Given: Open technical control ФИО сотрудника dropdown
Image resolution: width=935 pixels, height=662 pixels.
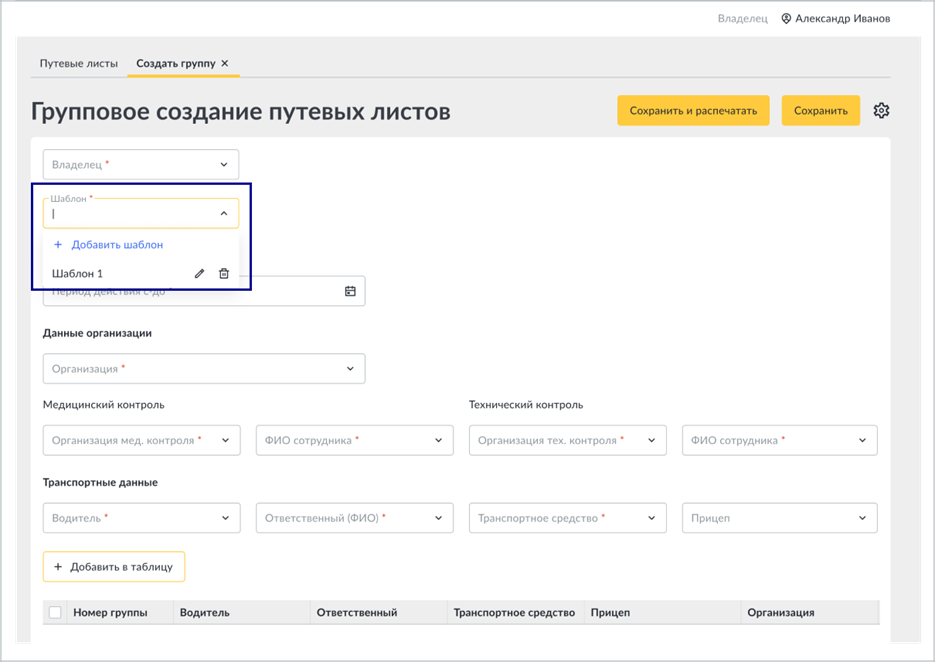Looking at the screenshot, I should [779, 440].
